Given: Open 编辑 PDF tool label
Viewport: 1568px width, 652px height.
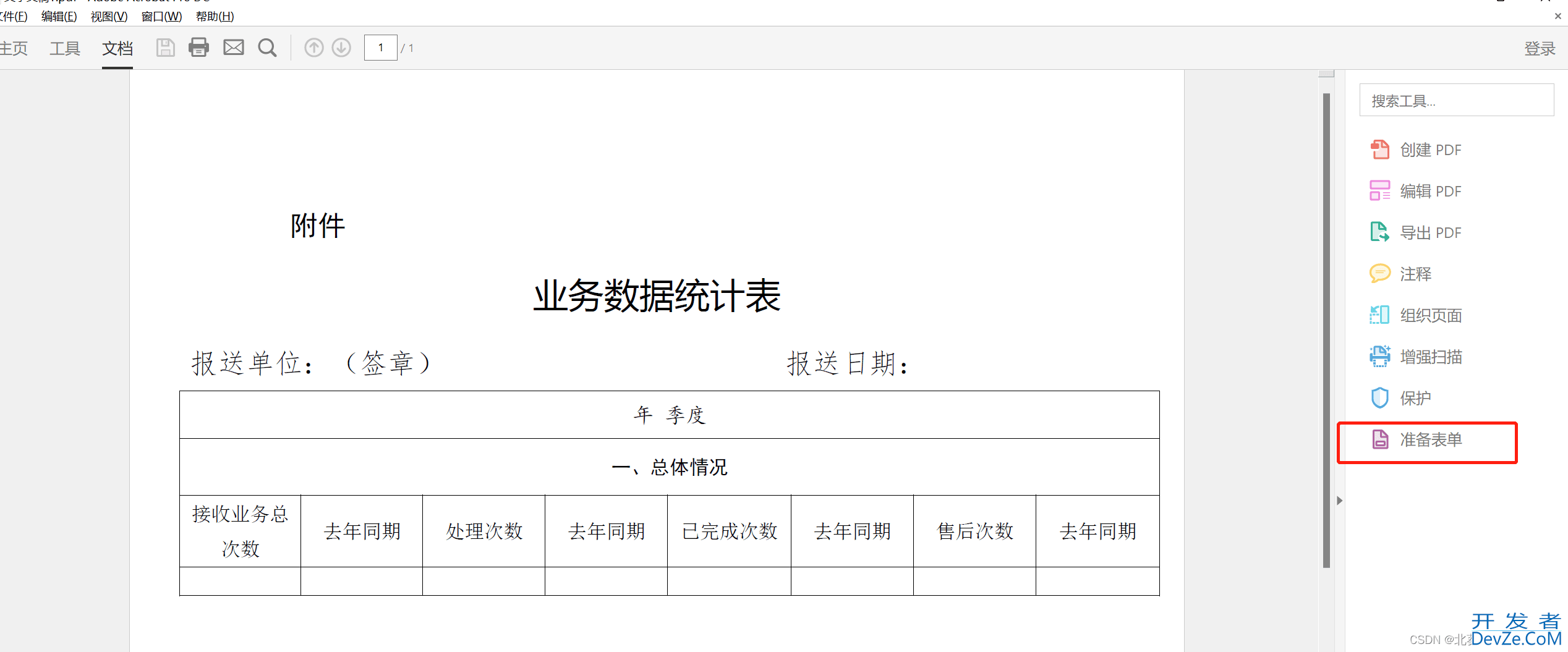Looking at the screenshot, I should click(1431, 192).
